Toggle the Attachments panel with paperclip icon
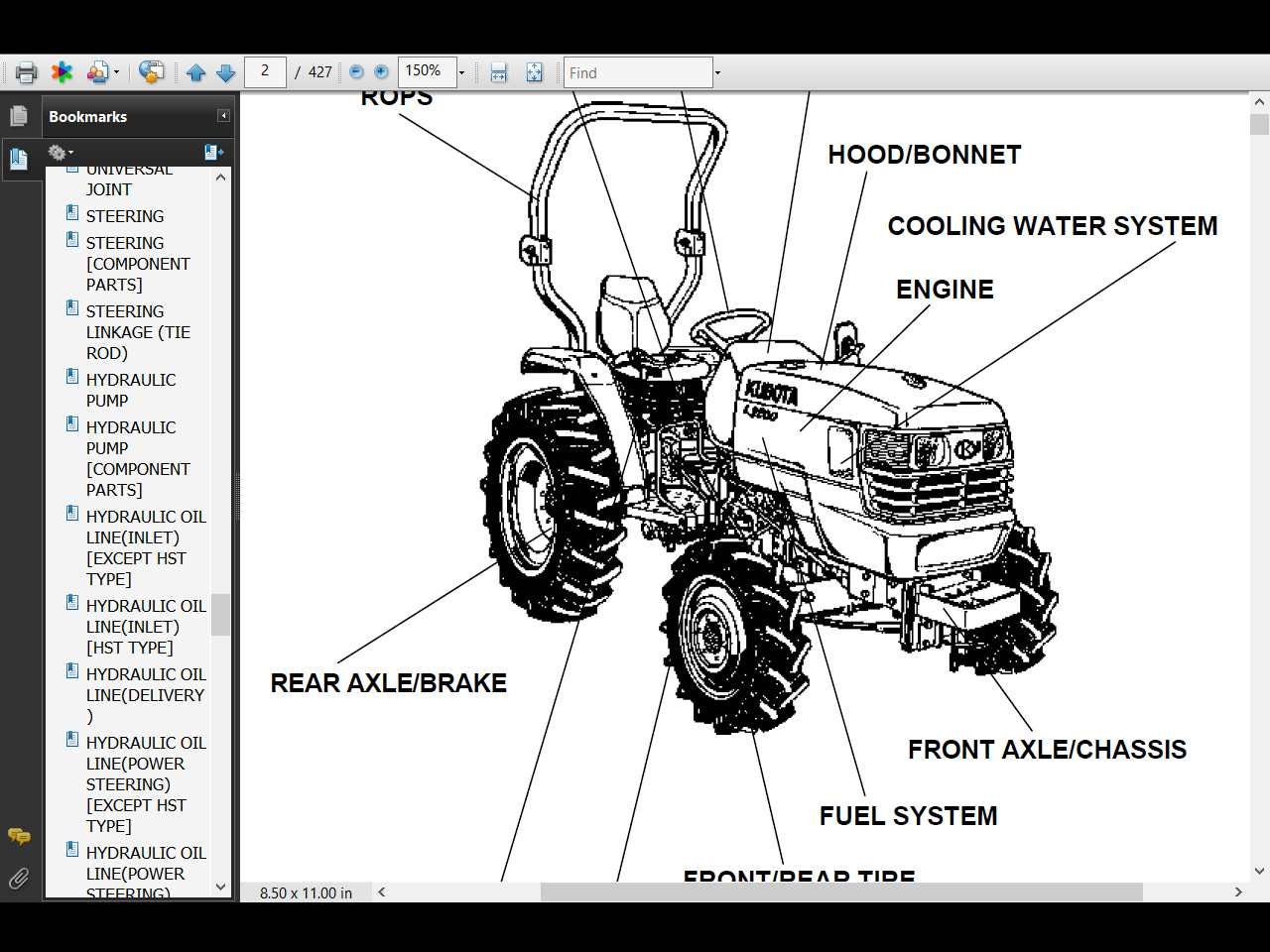 click(19, 878)
